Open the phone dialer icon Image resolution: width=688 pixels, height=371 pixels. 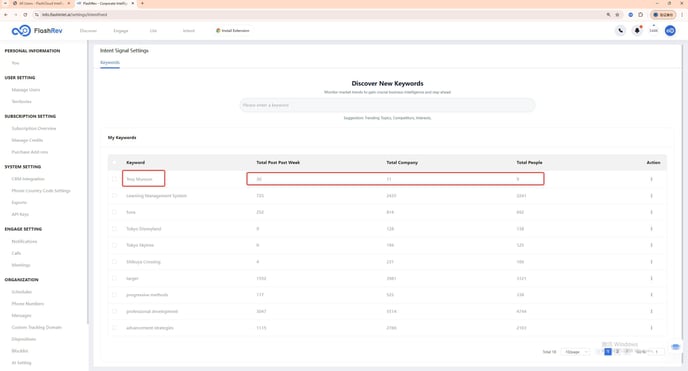coord(620,31)
